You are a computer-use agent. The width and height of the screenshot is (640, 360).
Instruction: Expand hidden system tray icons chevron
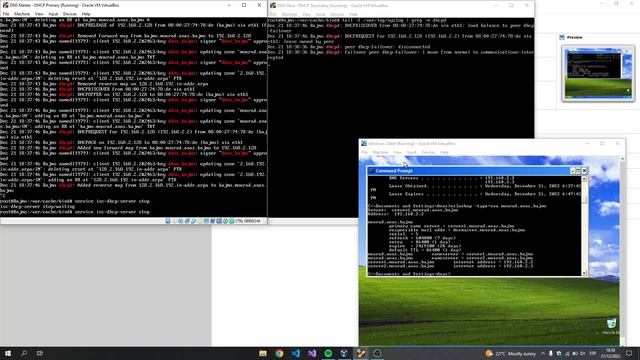543,353
